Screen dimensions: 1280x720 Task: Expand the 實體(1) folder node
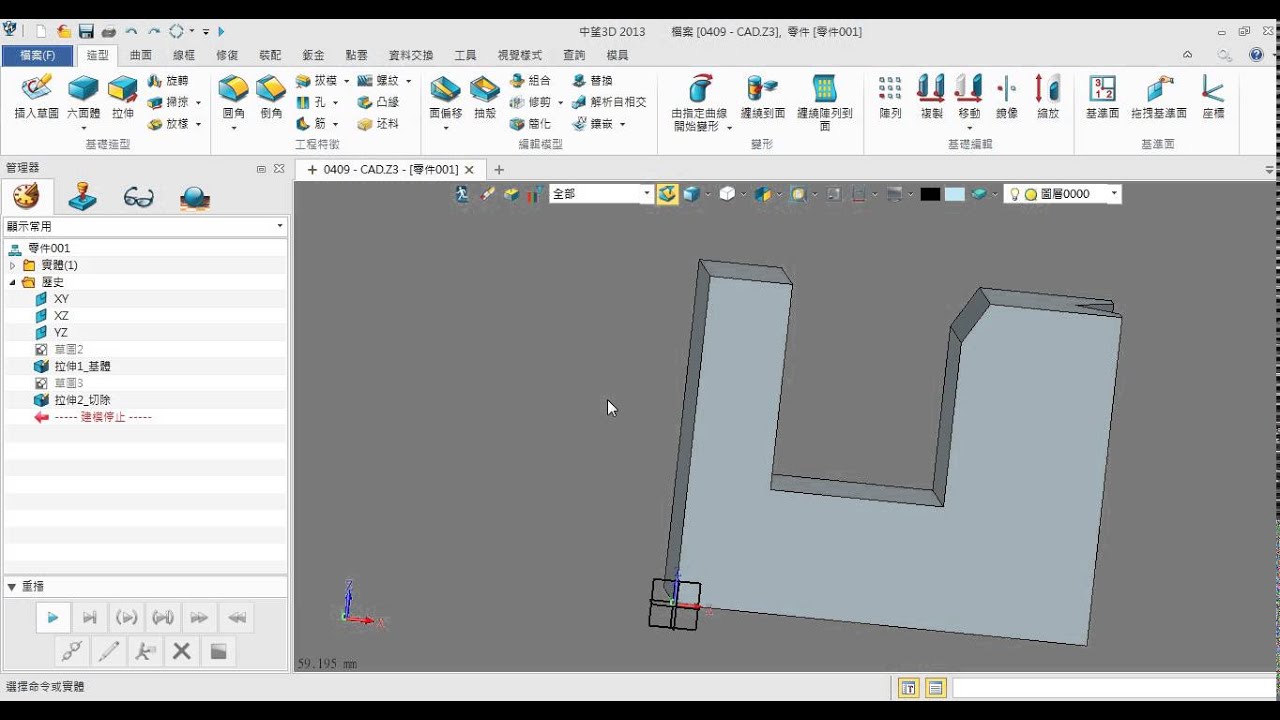(12, 265)
